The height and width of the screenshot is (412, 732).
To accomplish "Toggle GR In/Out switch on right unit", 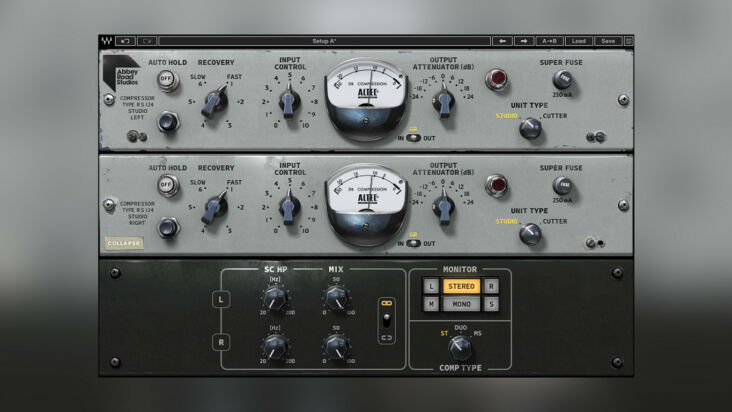I will (x=413, y=244).
